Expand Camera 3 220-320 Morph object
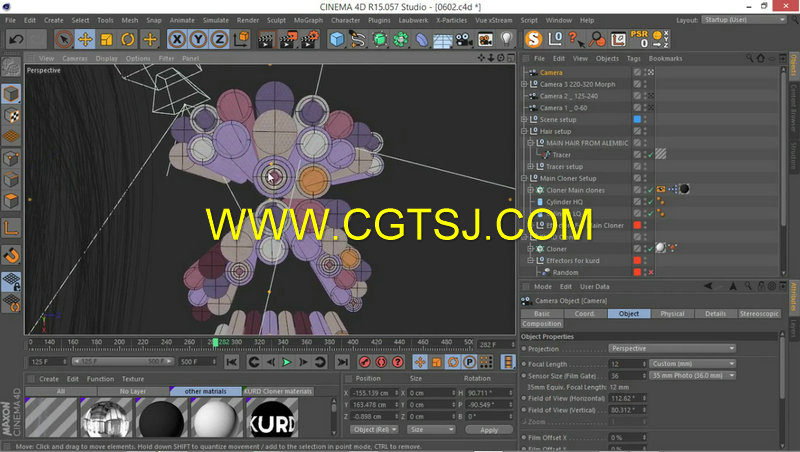This screenshot has height=452, width=800. (524, 84)
